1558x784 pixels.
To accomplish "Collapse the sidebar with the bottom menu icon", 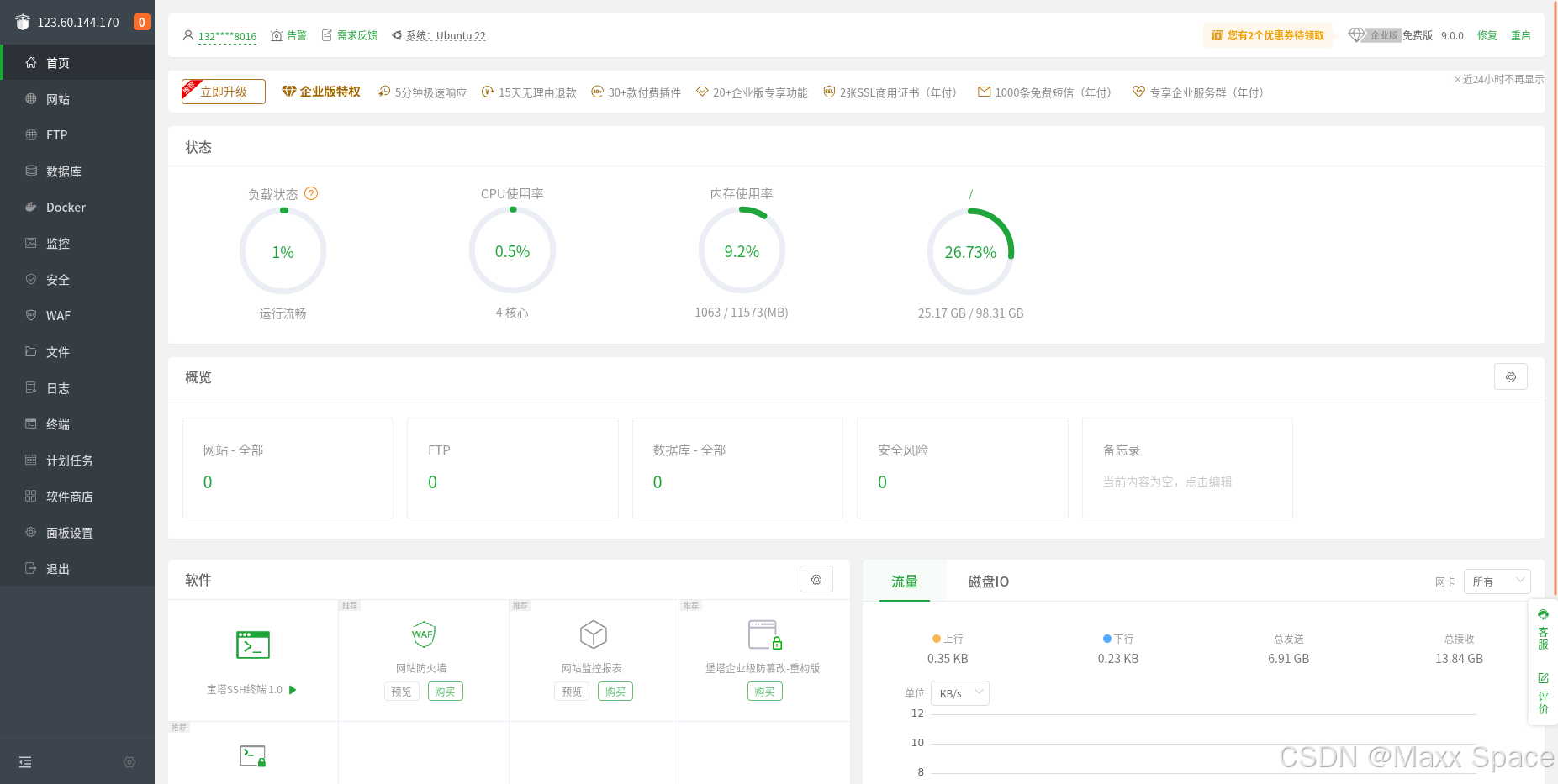I will (x=25, y=762).
